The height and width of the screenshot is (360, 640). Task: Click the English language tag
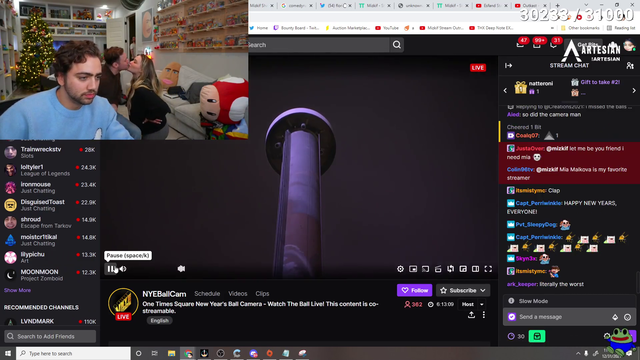159,320
